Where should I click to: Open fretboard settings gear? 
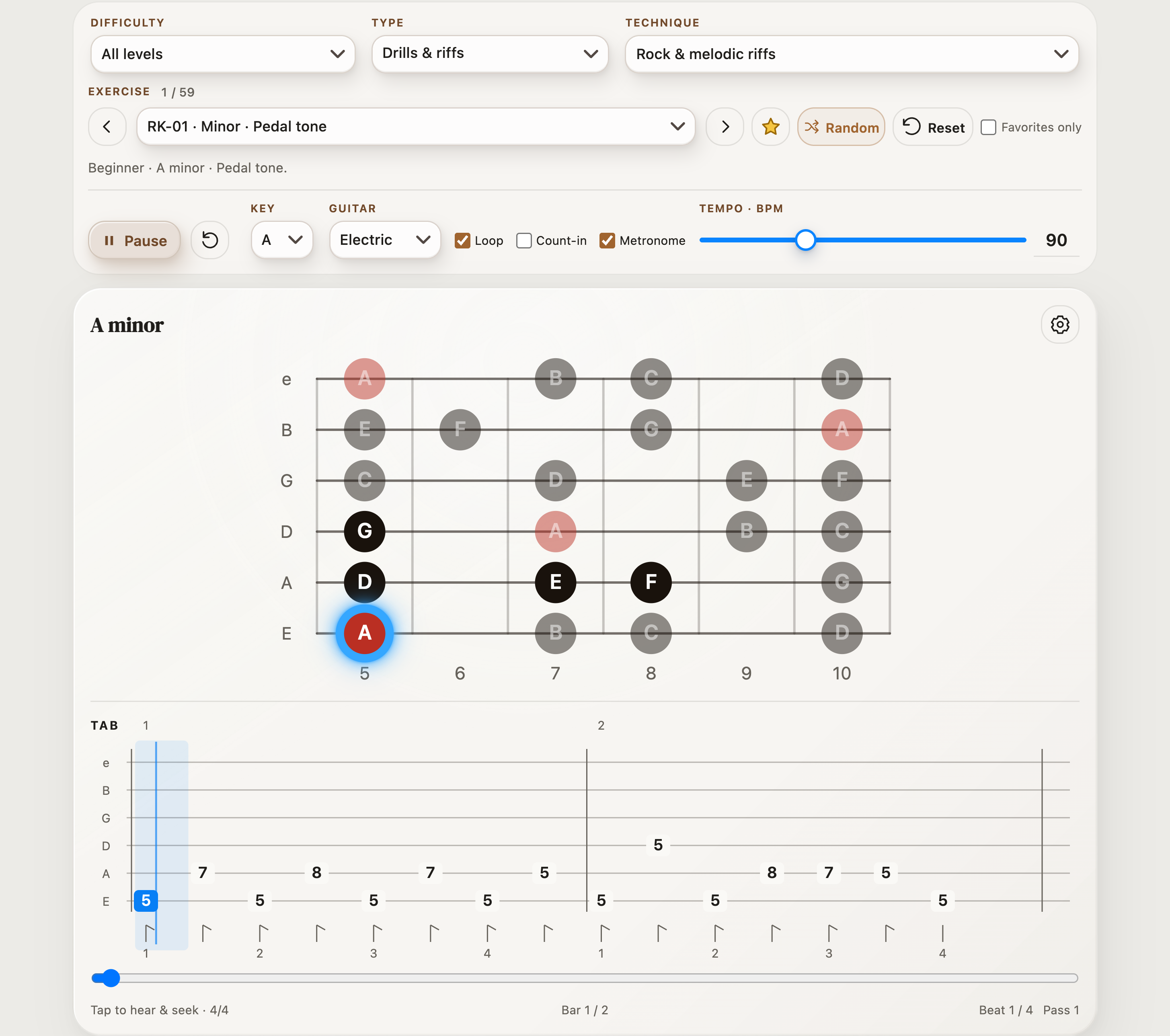(1059, 324)
